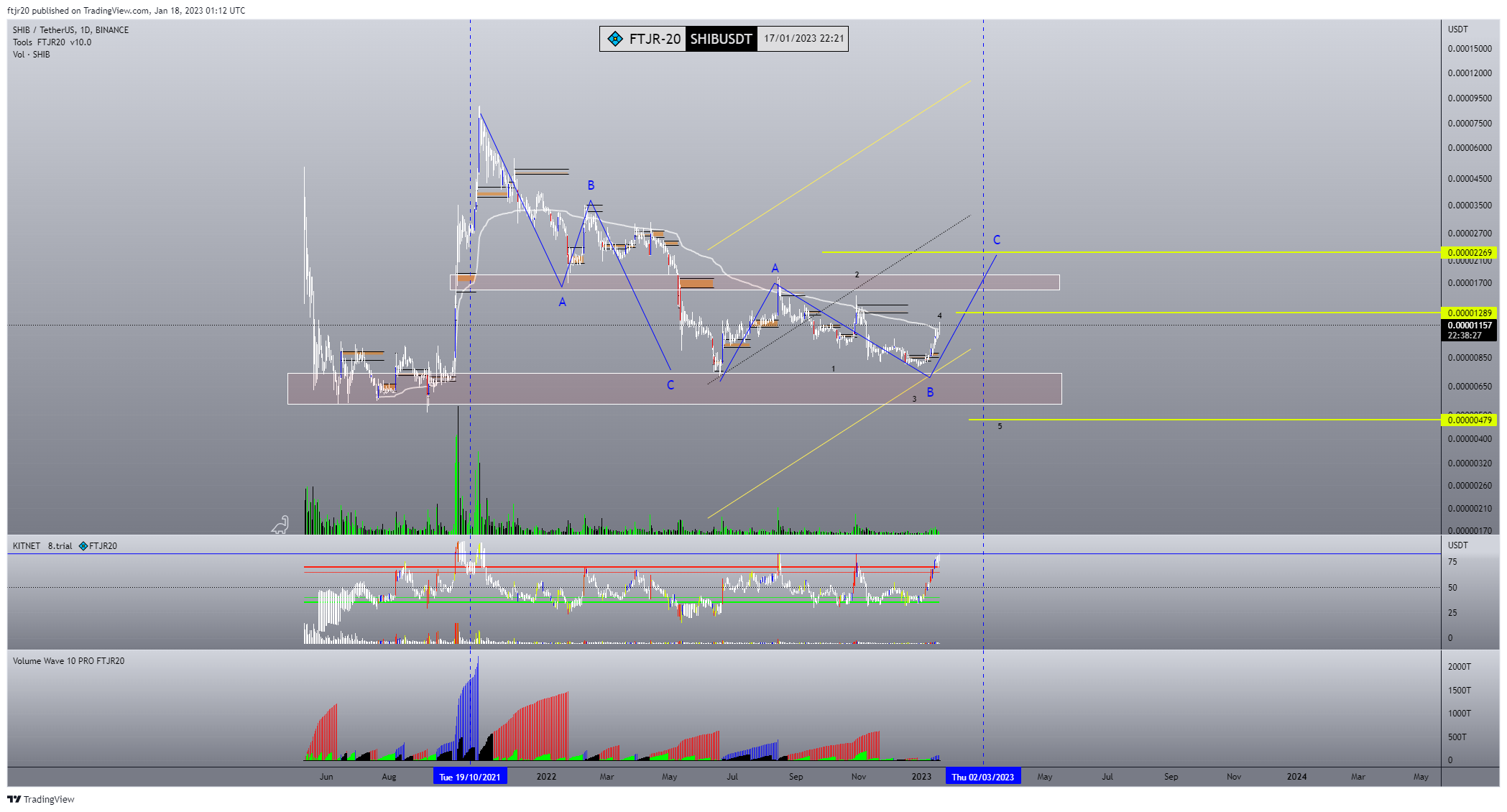The image size is (1507, 812).
Task: Open the SHIB / TetherUS, 1D, BINANCE legend
Action: (70, 30)
